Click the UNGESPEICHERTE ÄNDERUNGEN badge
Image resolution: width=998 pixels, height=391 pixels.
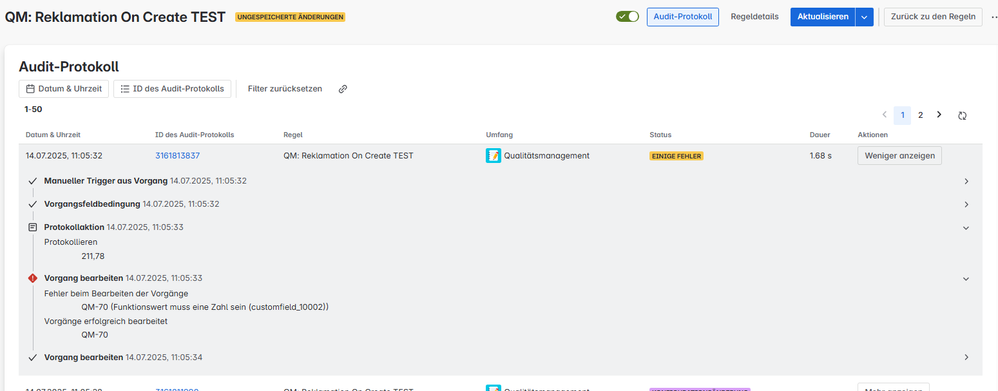290,17
